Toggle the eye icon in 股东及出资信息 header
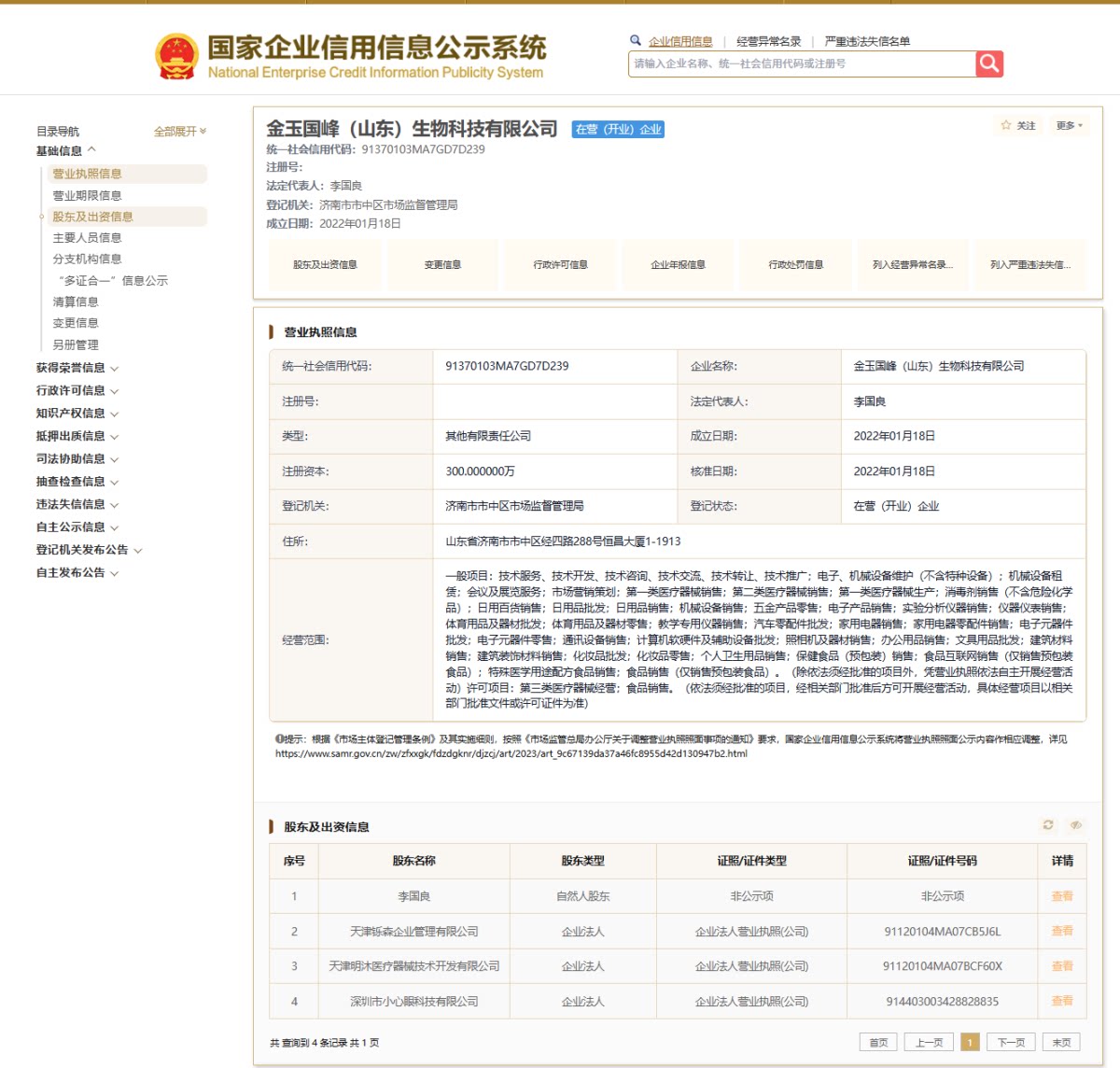Image resolution: width=1120 pixels, height=1068 pixels. (1075, 825)
